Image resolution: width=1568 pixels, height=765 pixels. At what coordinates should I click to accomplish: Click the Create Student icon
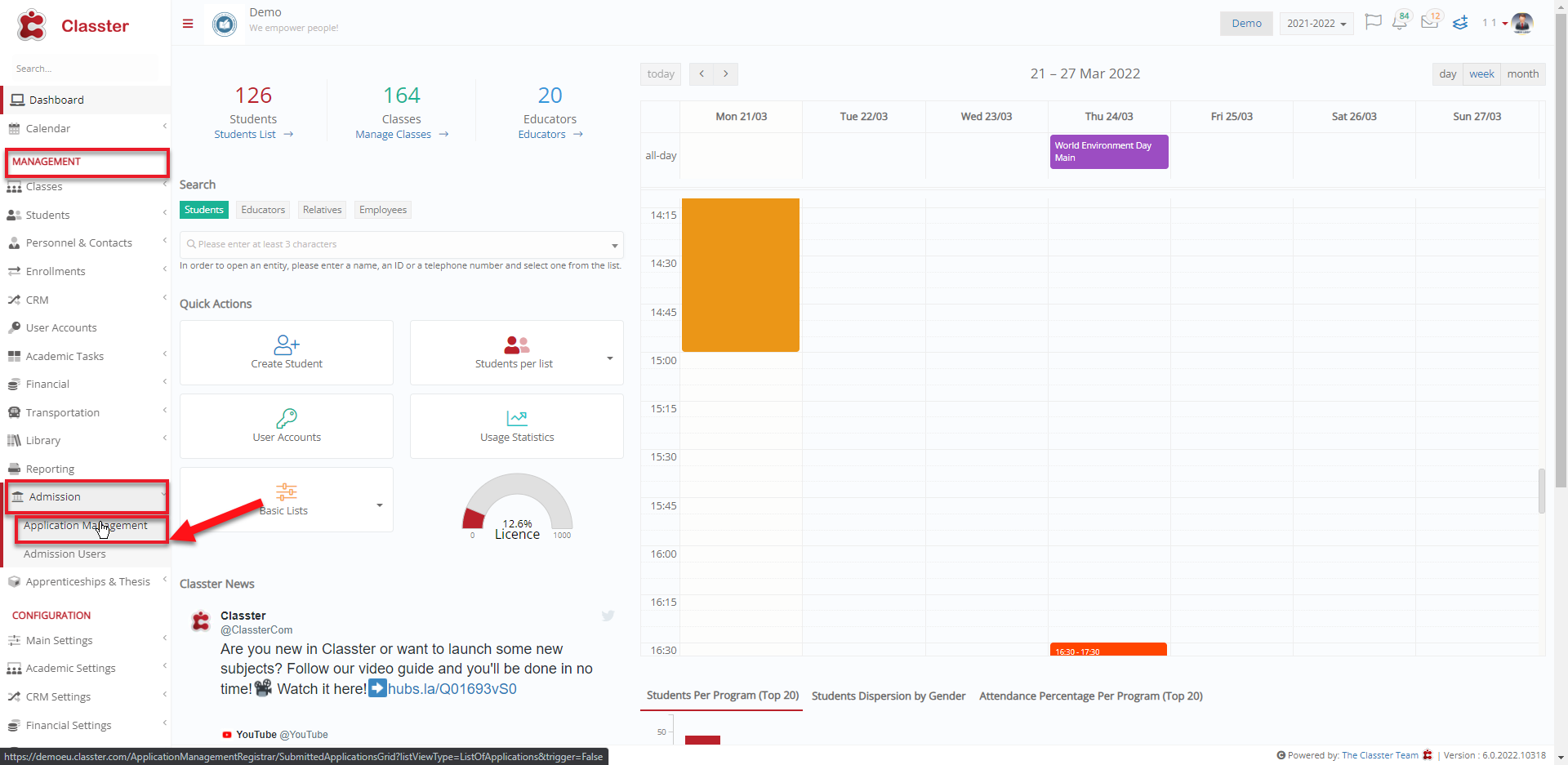pos(287,345)
